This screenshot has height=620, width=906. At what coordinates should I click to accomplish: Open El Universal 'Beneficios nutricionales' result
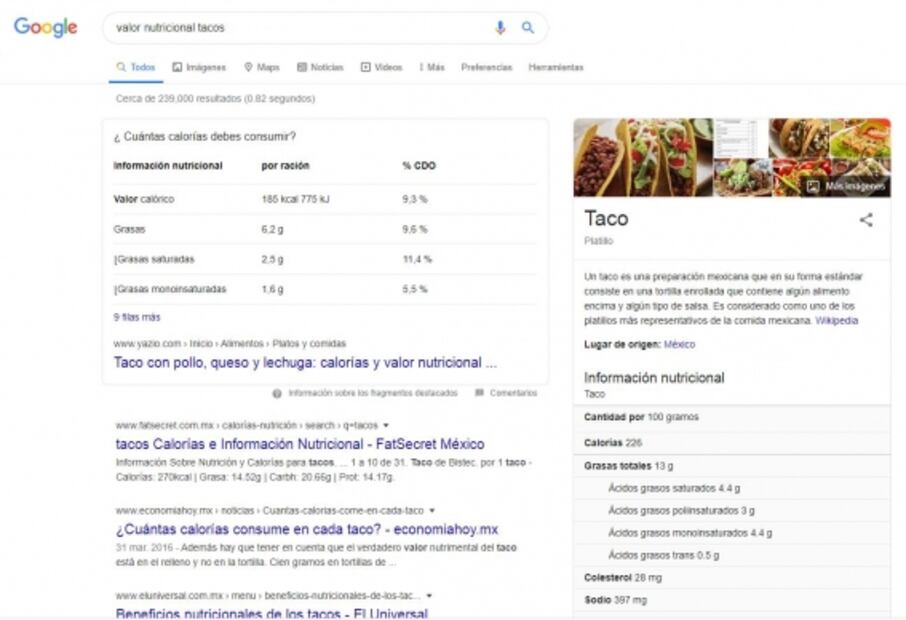pos(272,614)
